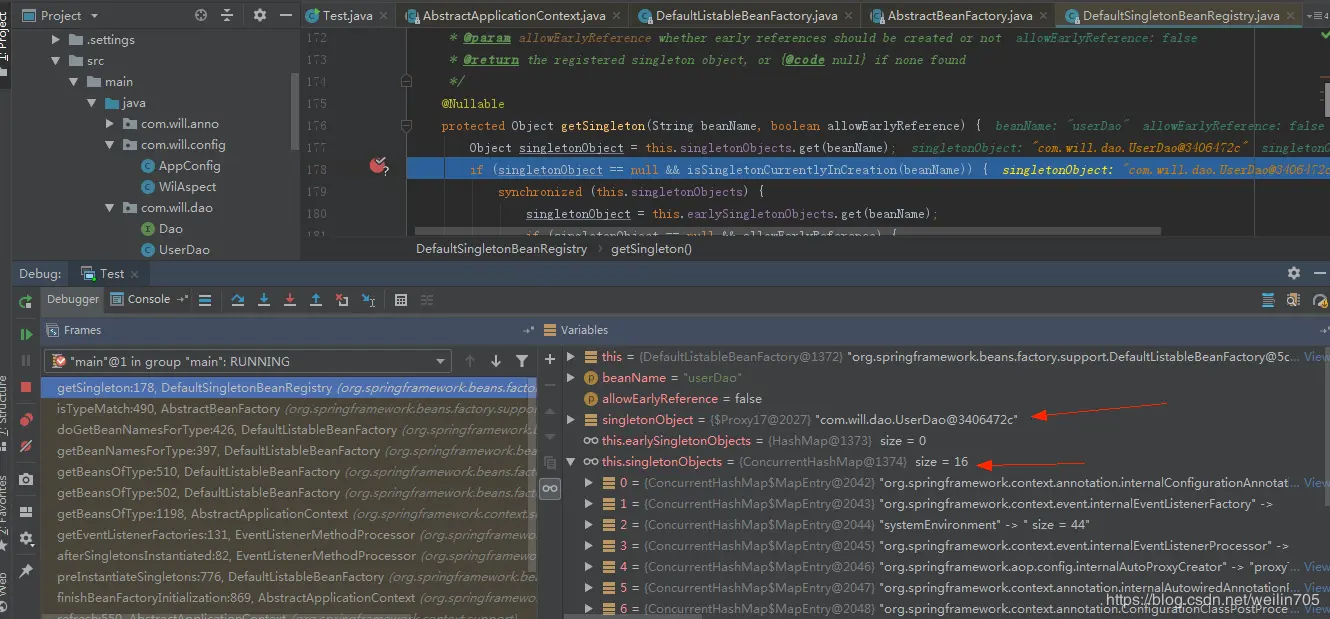Click the red Force Step Into icon
1330x619 pixels.
point(290,299)
